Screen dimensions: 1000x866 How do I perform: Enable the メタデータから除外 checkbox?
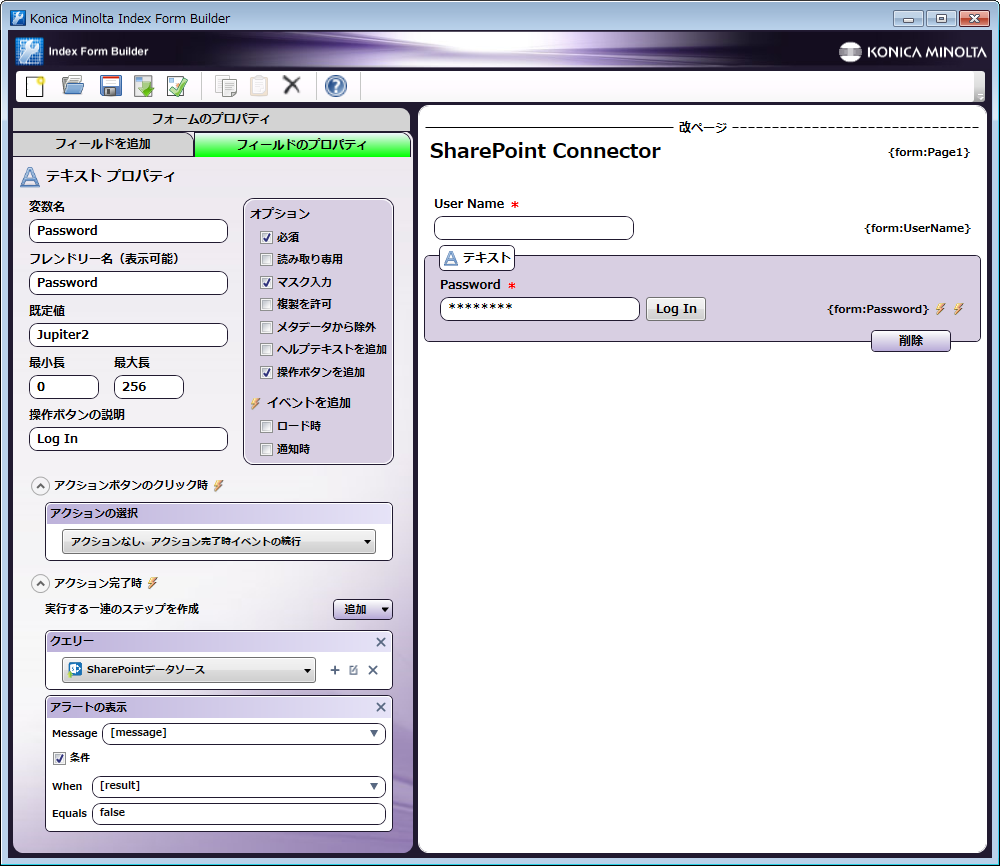pos(267,328)
